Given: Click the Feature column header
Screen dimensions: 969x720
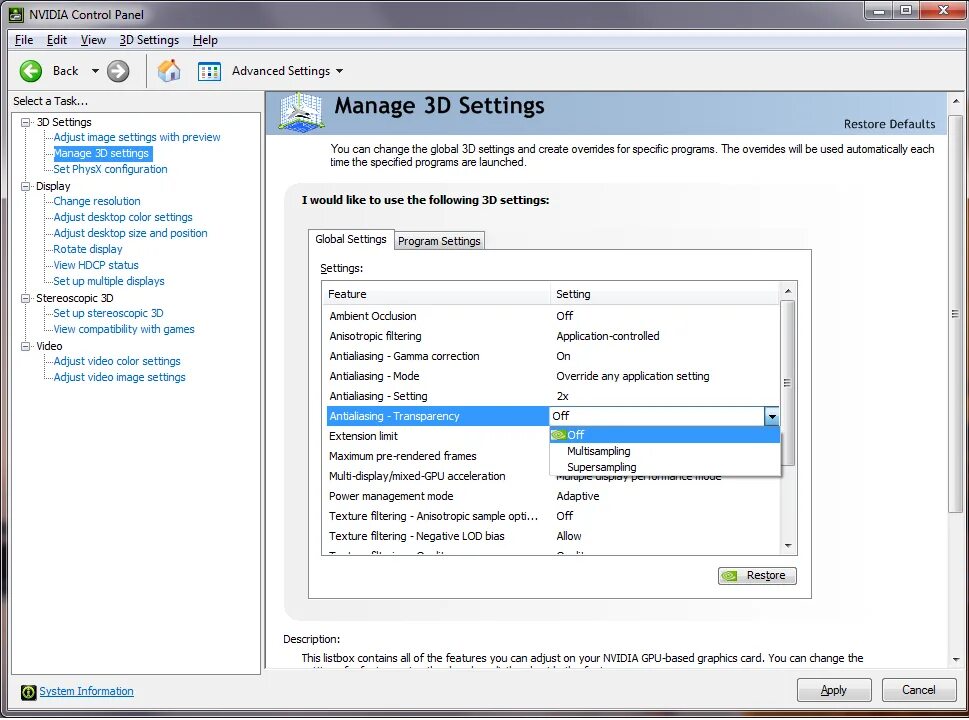Looking at the screenshot, I should (436, 295).
